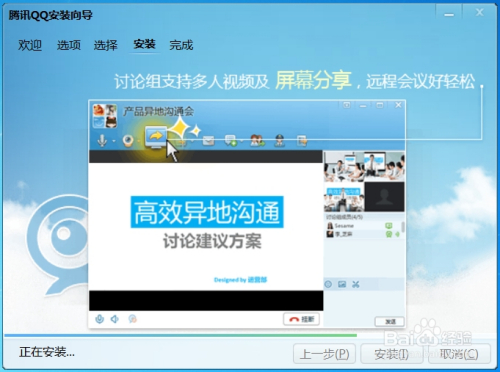Click the scissors screenshot icon in chat

click(356, 284)
